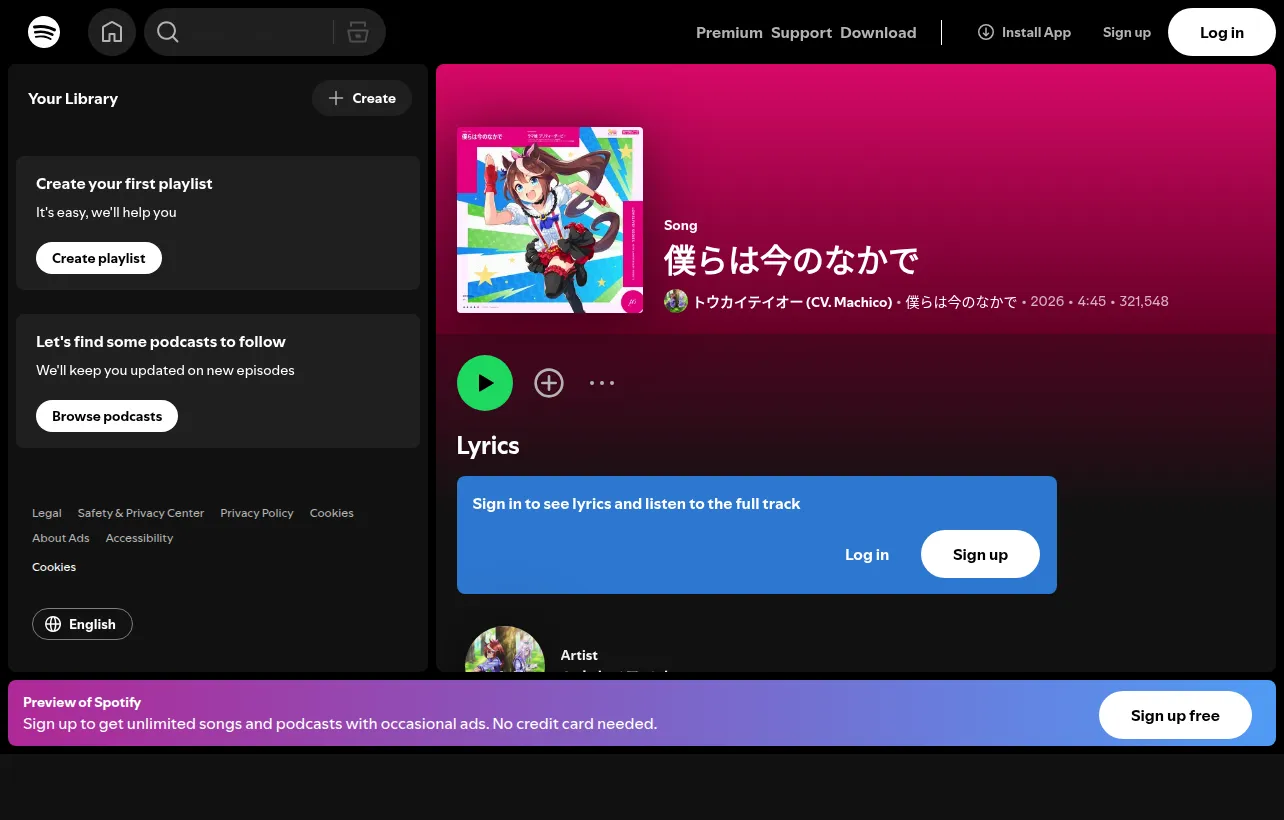Click the Create playlist button
Image resolution: width=1284 pixels, height=820 pixels.
coord(99,258)
